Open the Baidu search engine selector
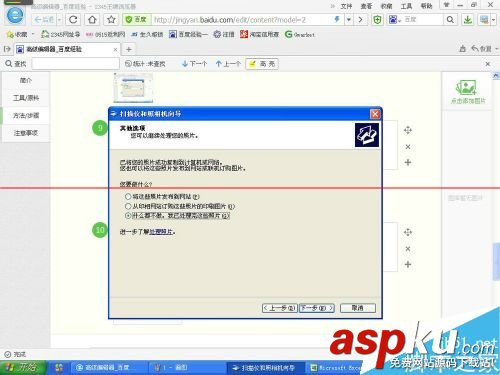 (x=395, y=20)
